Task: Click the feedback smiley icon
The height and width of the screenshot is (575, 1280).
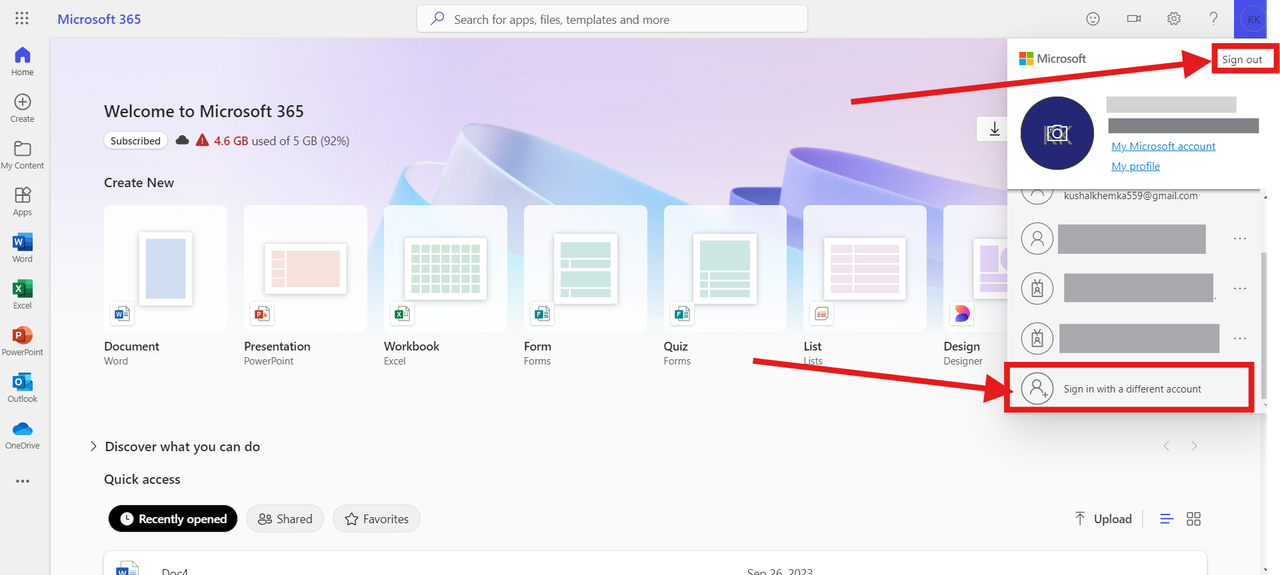Action: (x=1093, y=19)
